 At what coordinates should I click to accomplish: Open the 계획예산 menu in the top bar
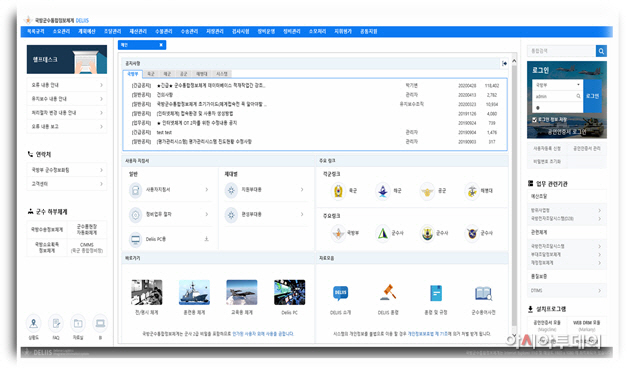[87, 31]
